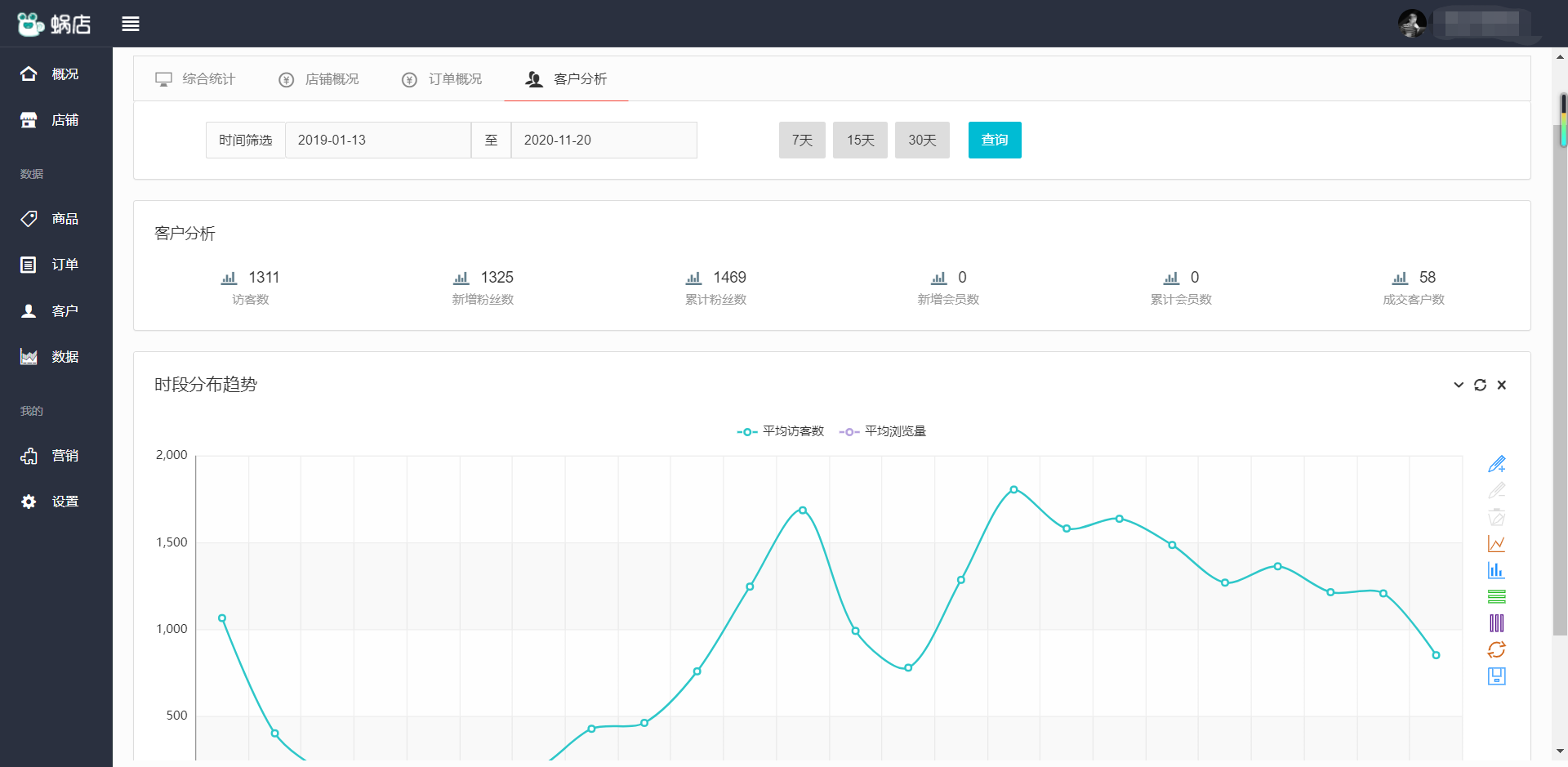This screenshot has height=767, width=1568.
Task: Click end date field 2020-11-20
Action: pos(604,140)
